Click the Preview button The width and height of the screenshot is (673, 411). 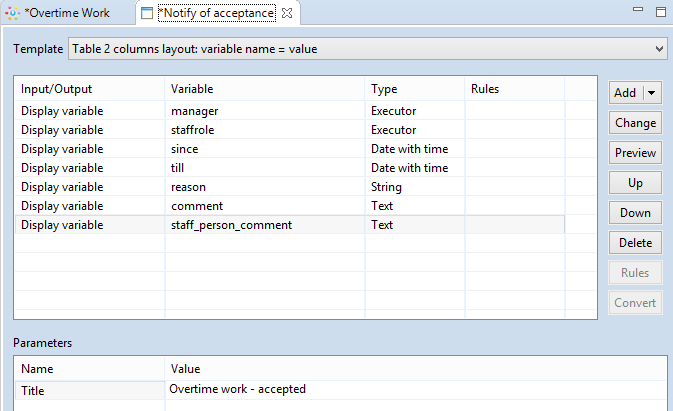pos(635,153)
